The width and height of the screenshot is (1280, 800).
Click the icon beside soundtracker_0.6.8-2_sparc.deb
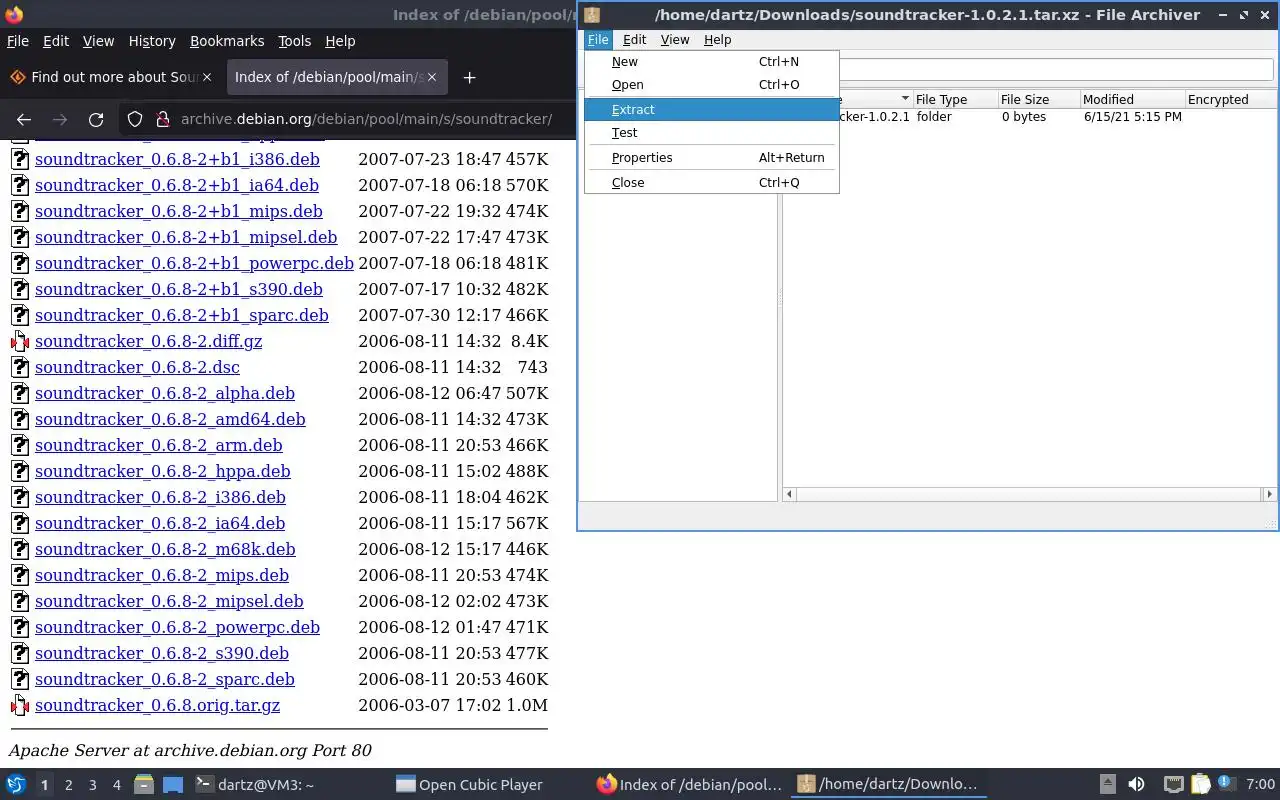click(20, 679)
